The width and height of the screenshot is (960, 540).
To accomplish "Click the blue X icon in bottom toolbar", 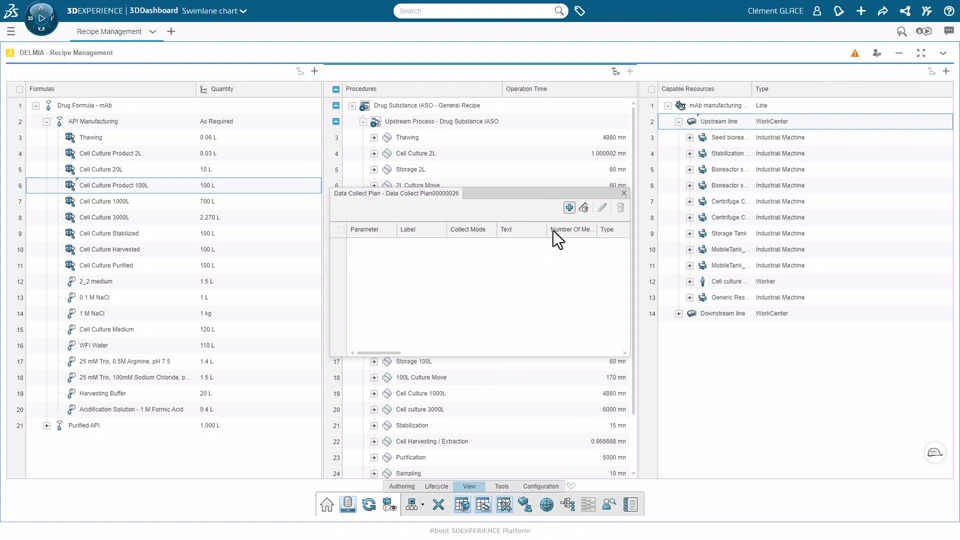I will 438,504.
